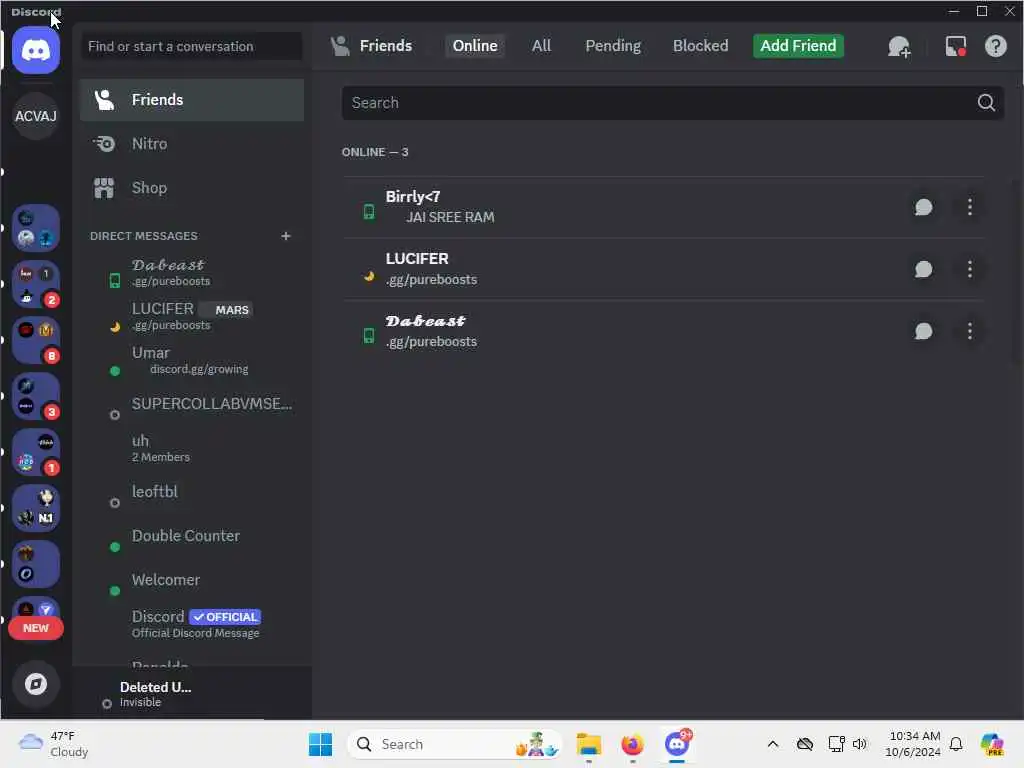Open Discord OFFICIAL message
Image resolution: width=1024 pixels, height=768 pixels.
[192, 624]
